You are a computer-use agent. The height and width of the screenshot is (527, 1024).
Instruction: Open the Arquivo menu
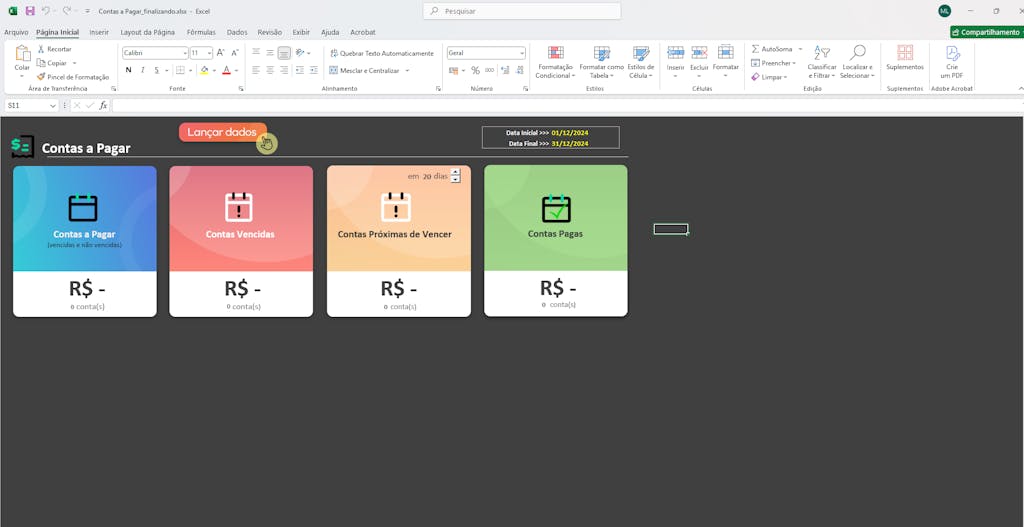click(x=16, y=32)
